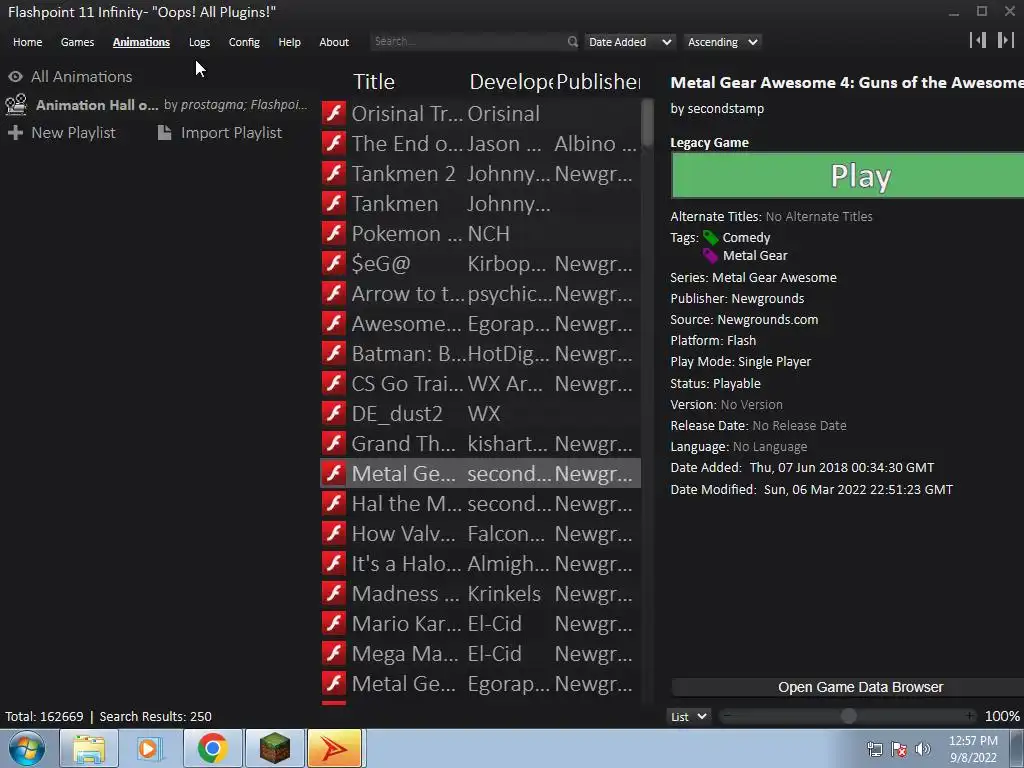Click the green Play button
The height and width of the screenshot is (768, 1024).
[x=848, y=175]
